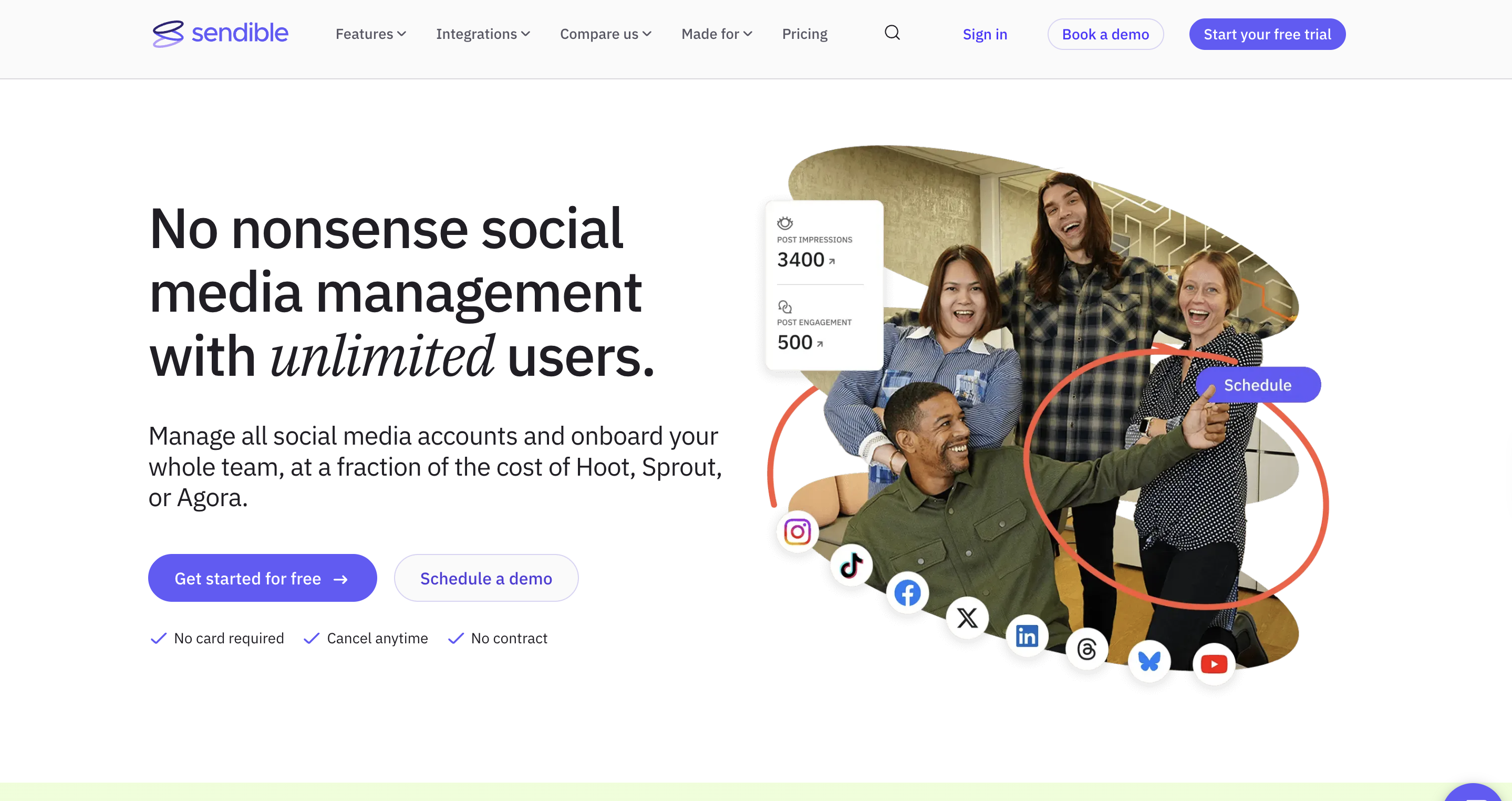Click Get started for free button
Screen dimensions: 1512x801
click(262, 578)
